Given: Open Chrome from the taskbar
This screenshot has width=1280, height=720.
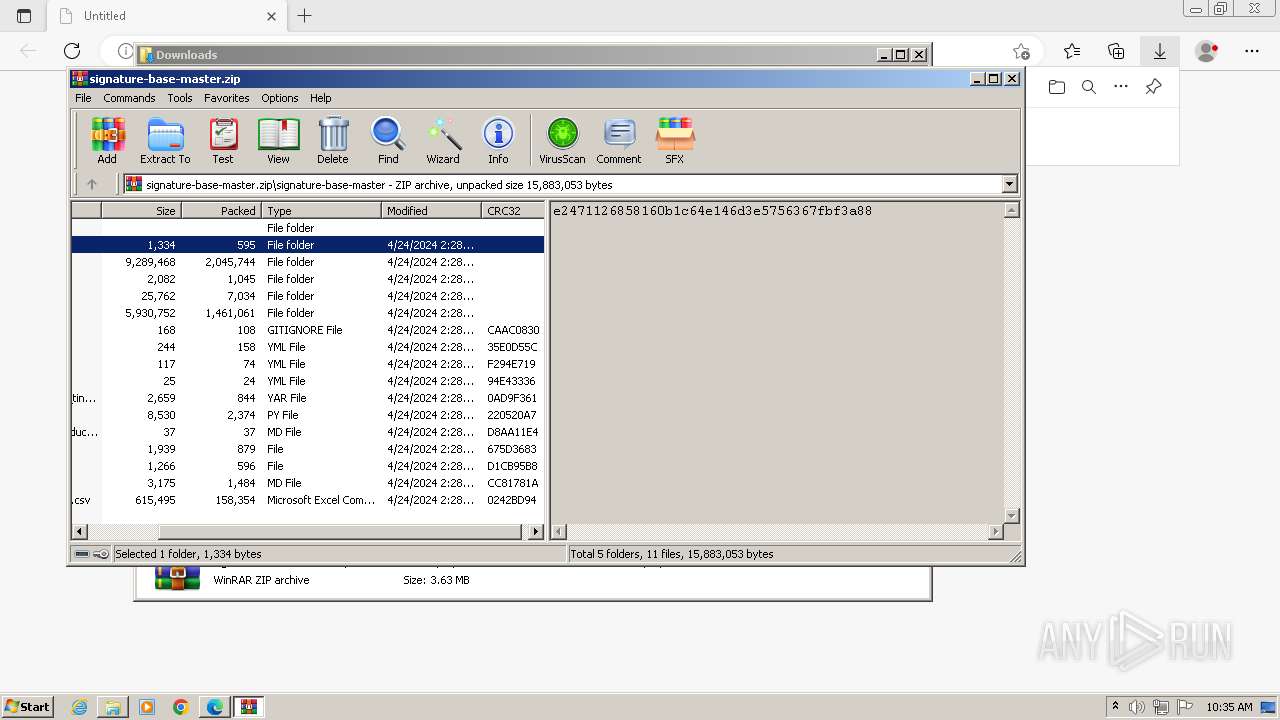Looking at the screenshot, I should pos(181,707).
